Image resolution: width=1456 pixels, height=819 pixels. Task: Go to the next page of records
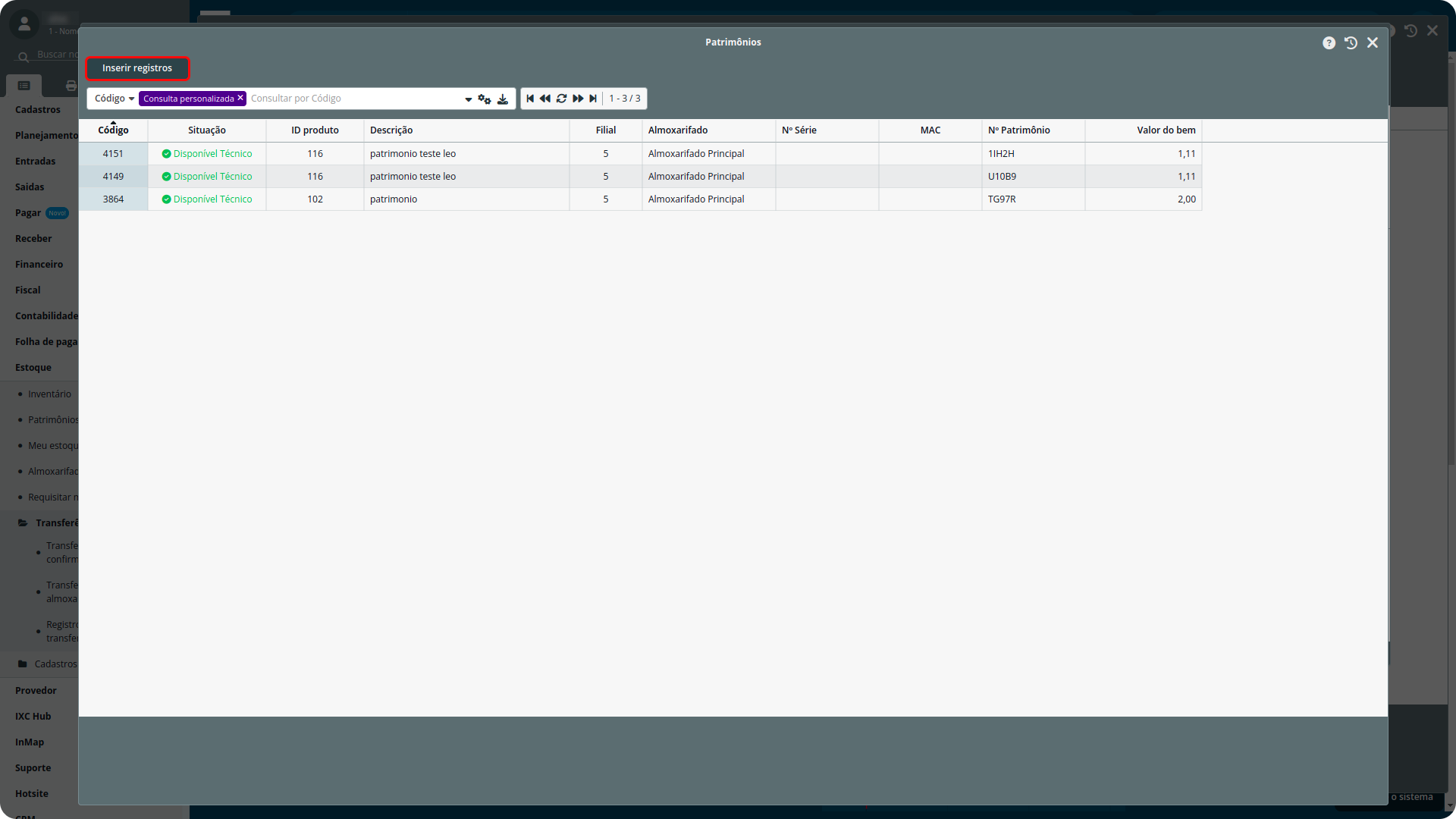[x=578, y=99]
